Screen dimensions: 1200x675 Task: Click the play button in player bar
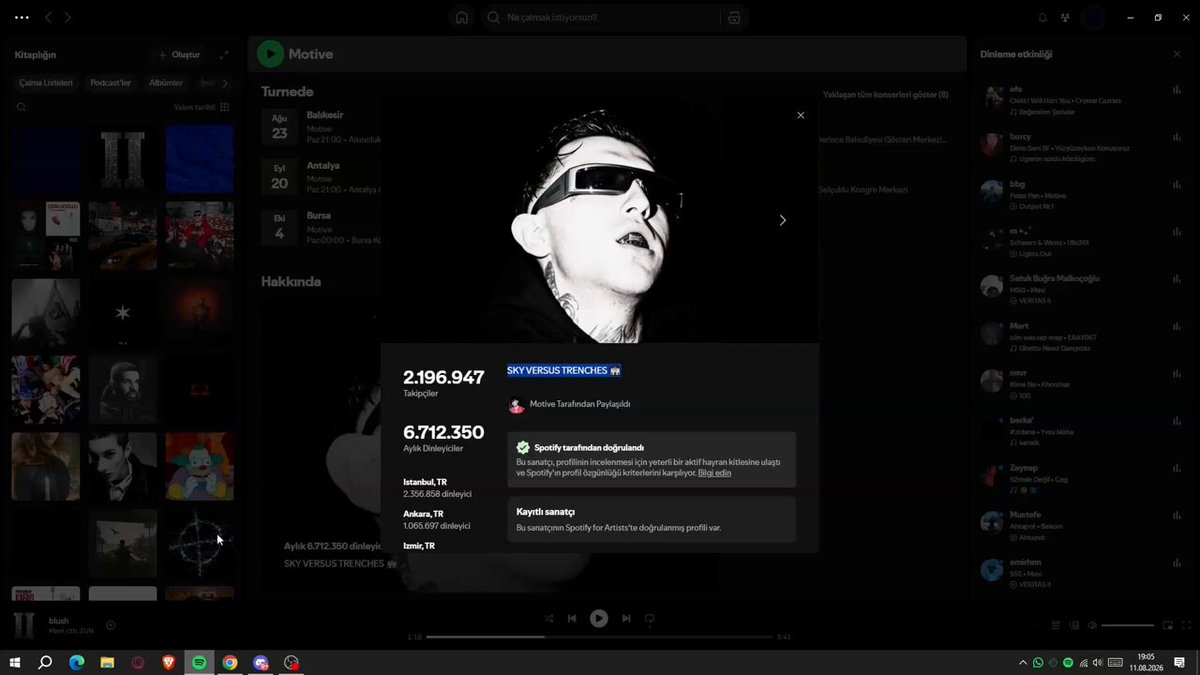(598, 618)
